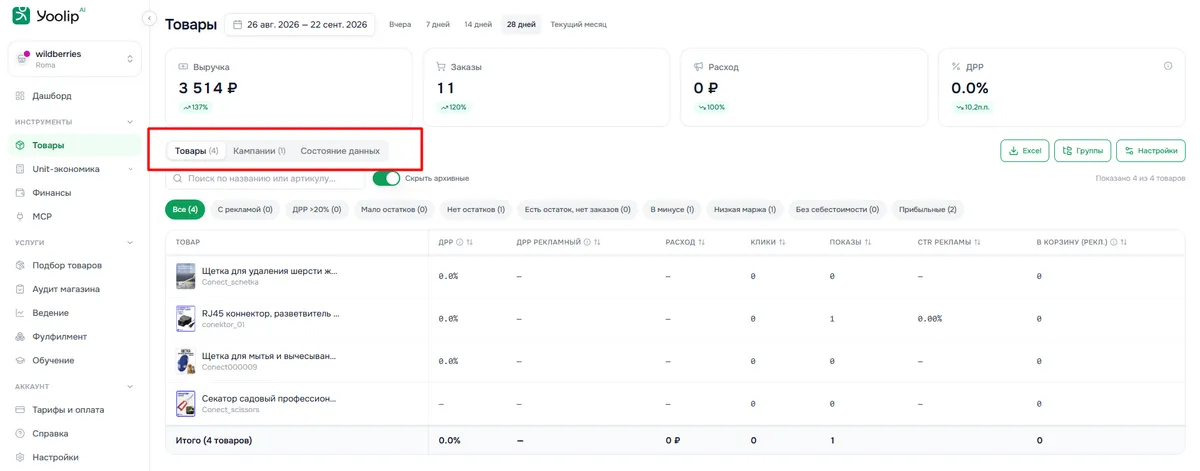Open the table Настройки button

point(1150,151)
